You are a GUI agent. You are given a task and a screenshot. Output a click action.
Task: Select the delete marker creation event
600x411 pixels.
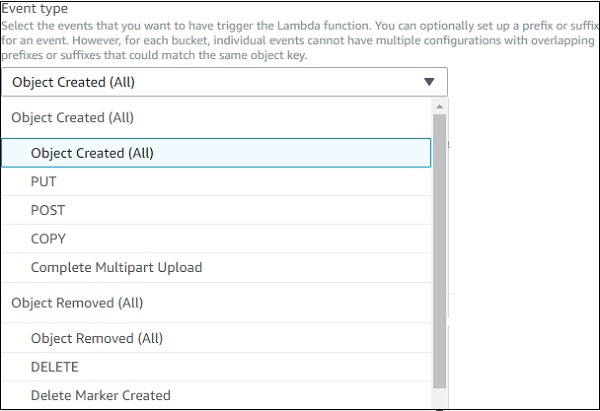click(101, 395)
